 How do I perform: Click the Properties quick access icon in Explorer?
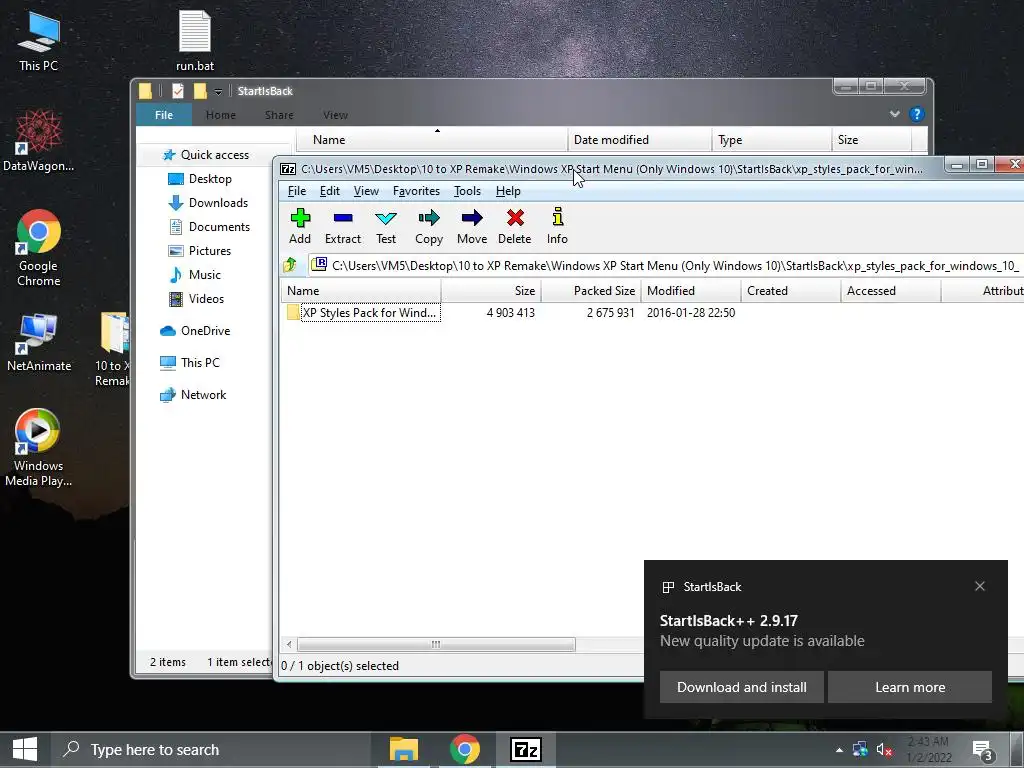178,91
